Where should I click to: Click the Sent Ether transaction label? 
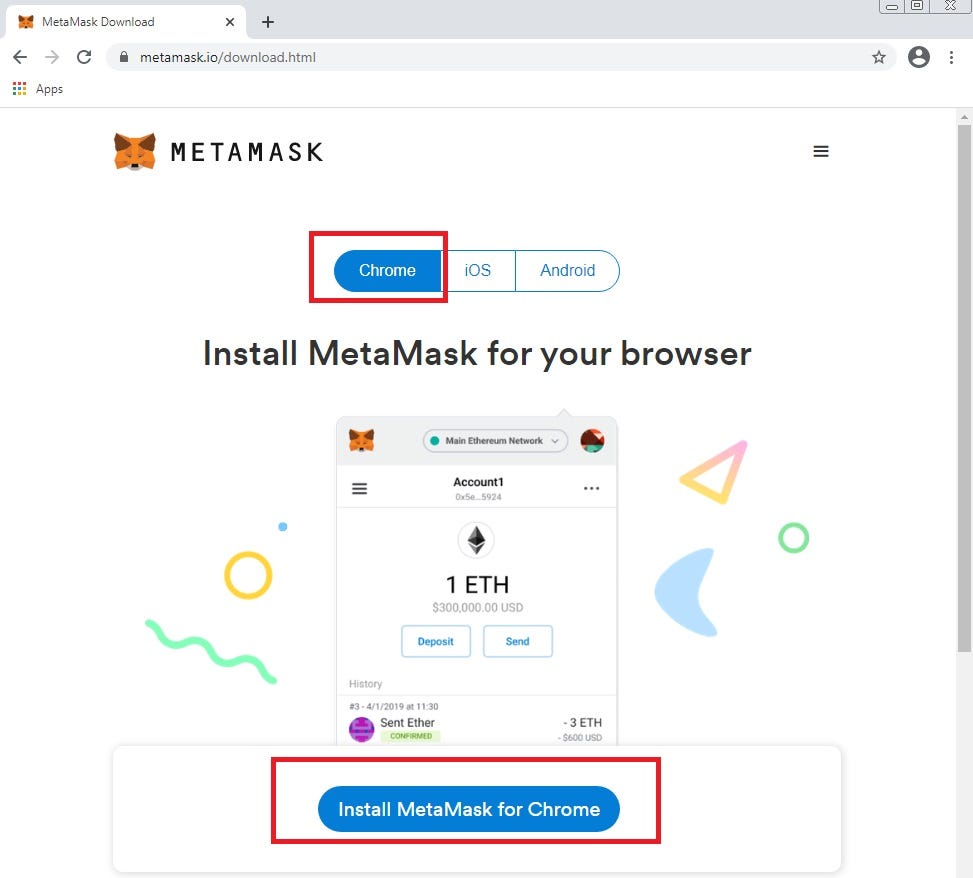[x=407, y=723]
